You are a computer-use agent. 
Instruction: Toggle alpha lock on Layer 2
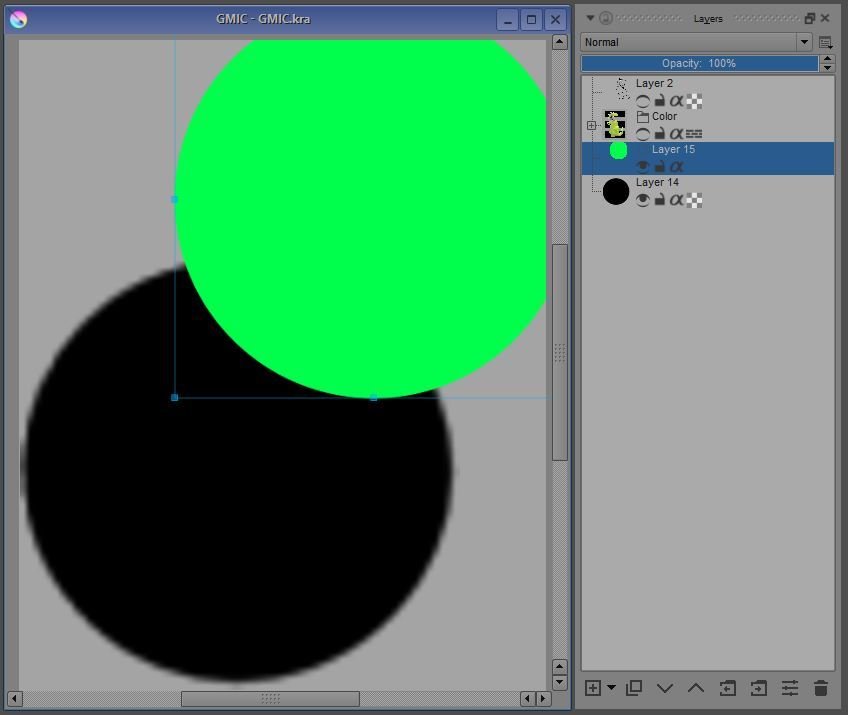coord(676,101)
